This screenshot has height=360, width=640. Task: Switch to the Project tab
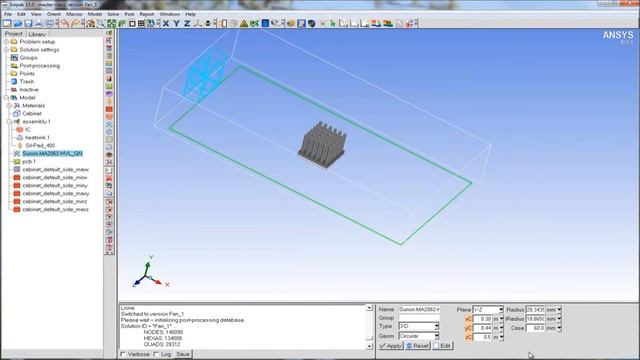(13, 34)
